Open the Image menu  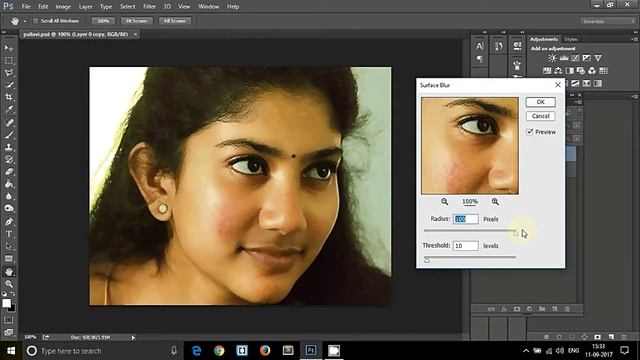(x=63, y=7)
